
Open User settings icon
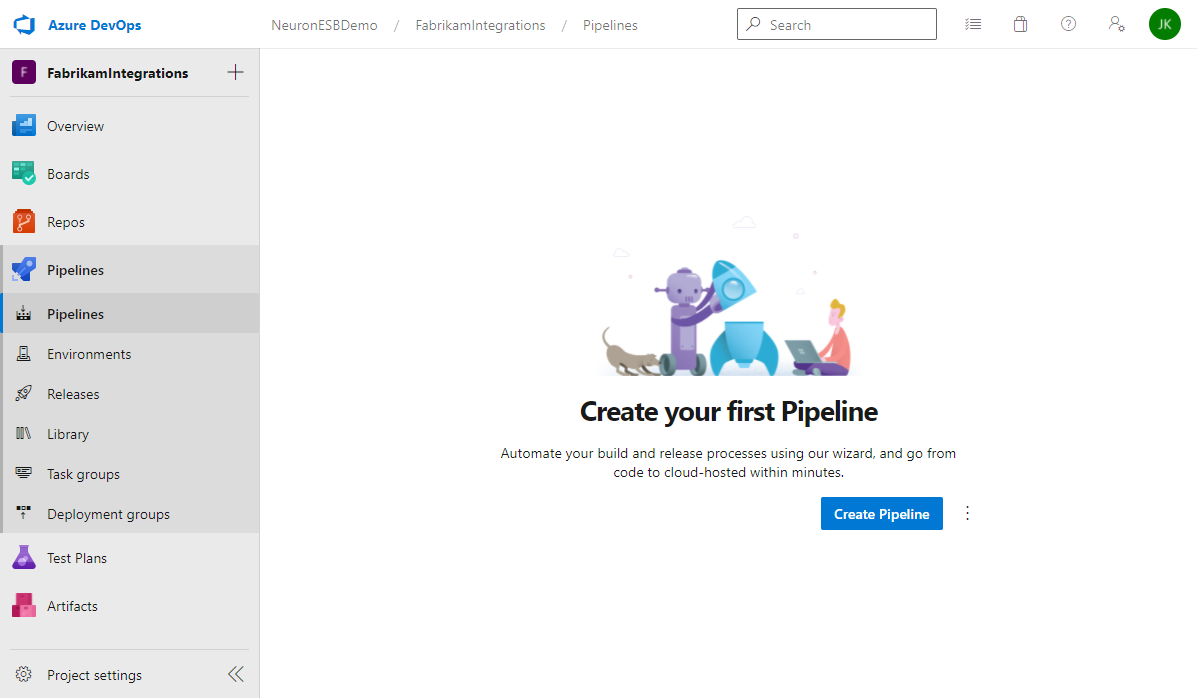tap(1117, 24)
